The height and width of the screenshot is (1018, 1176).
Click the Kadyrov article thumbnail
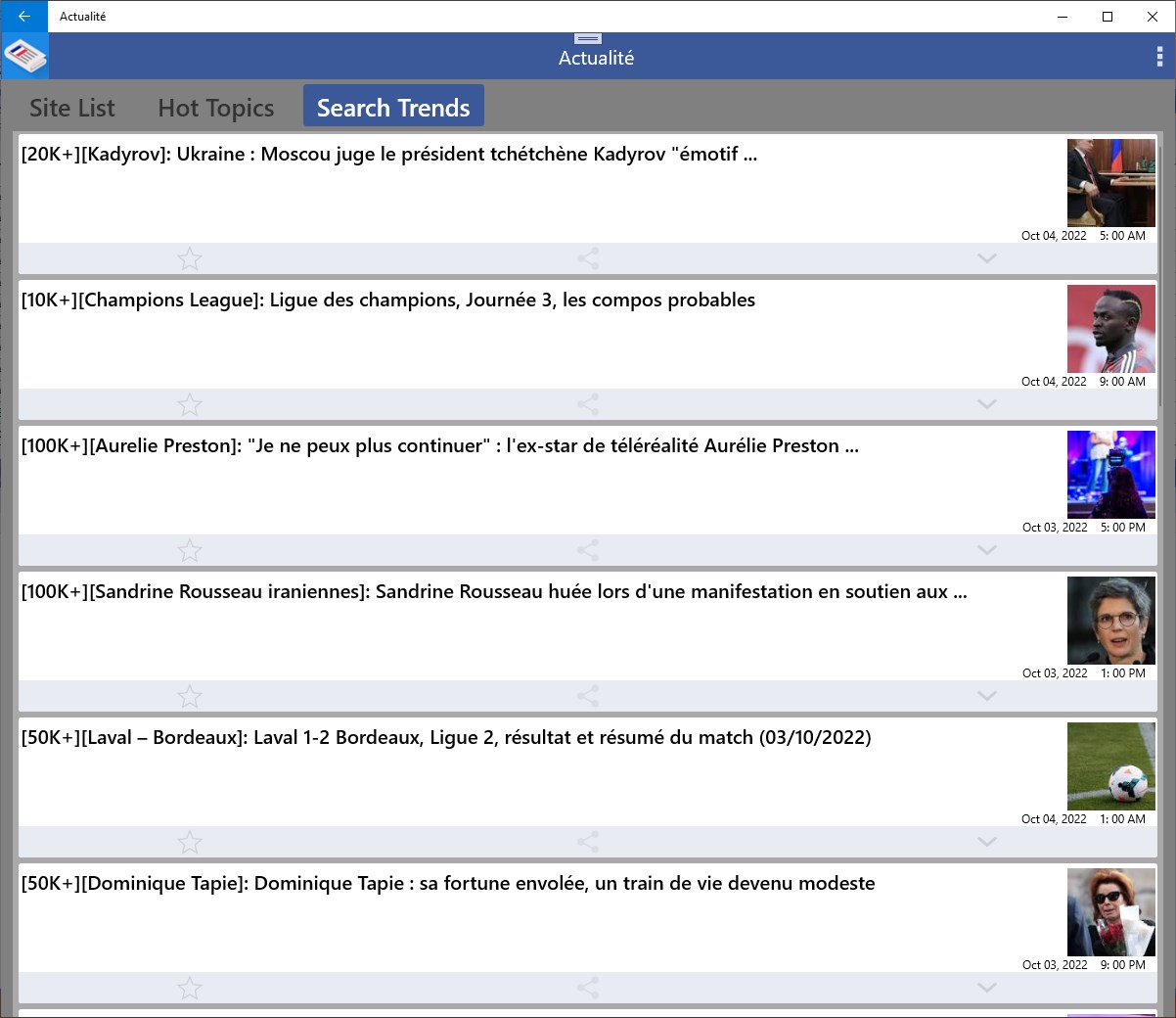tap(1111, 183)
